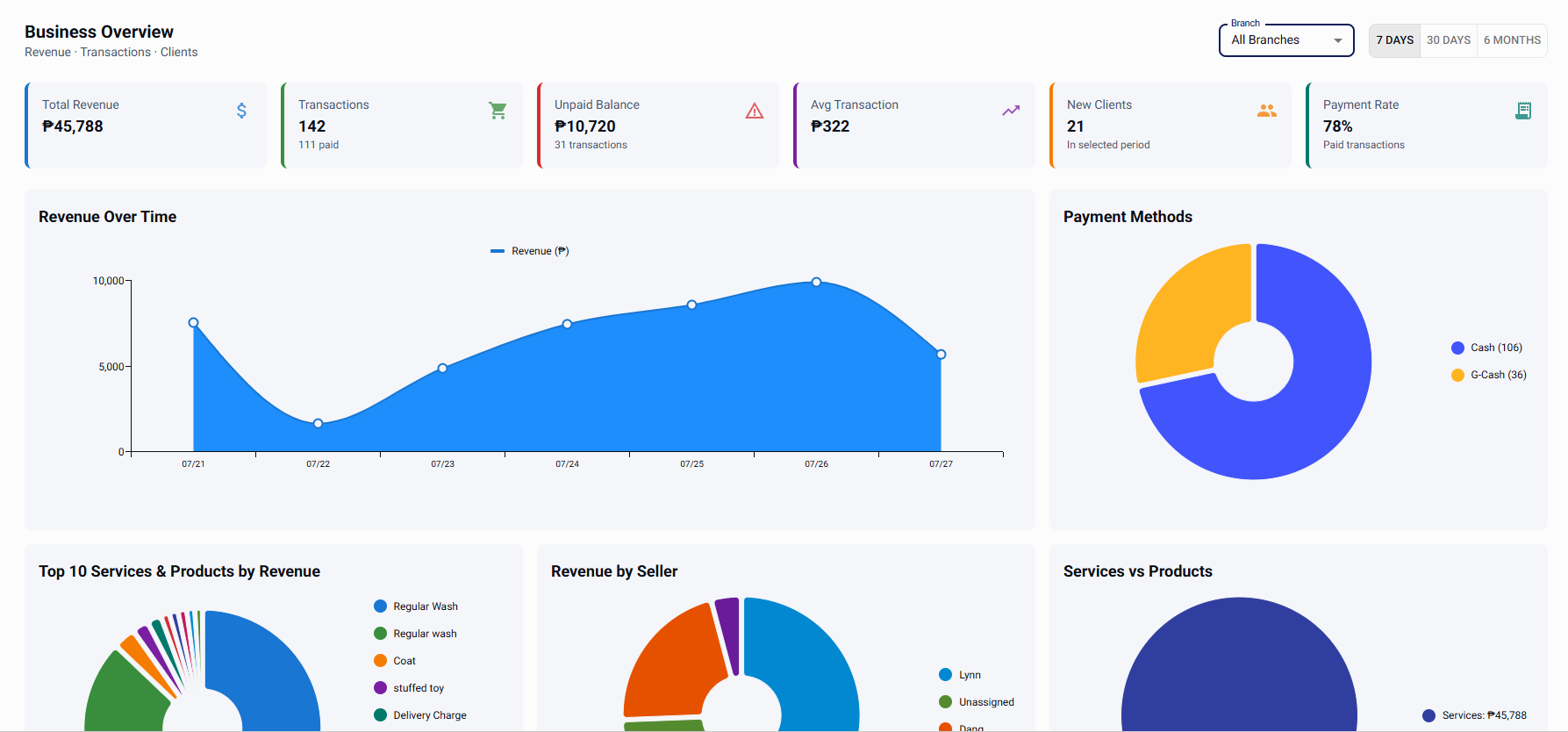Toggle the Lynn seller legend entry
1568x732 pixels.
[x=960, y=675]
